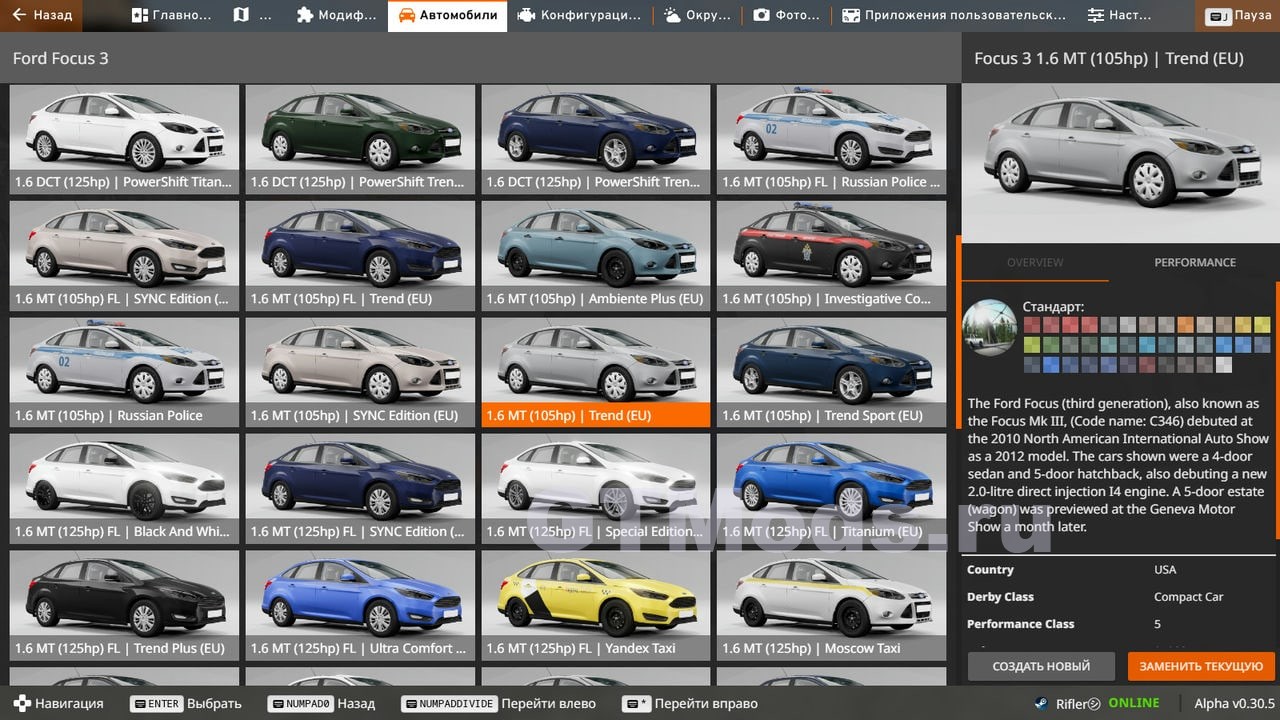Select 1.6 MT (125hp) FL SYNC Edition car
1280x720 pixels.
pyautogui.click(x=360, y=489)
